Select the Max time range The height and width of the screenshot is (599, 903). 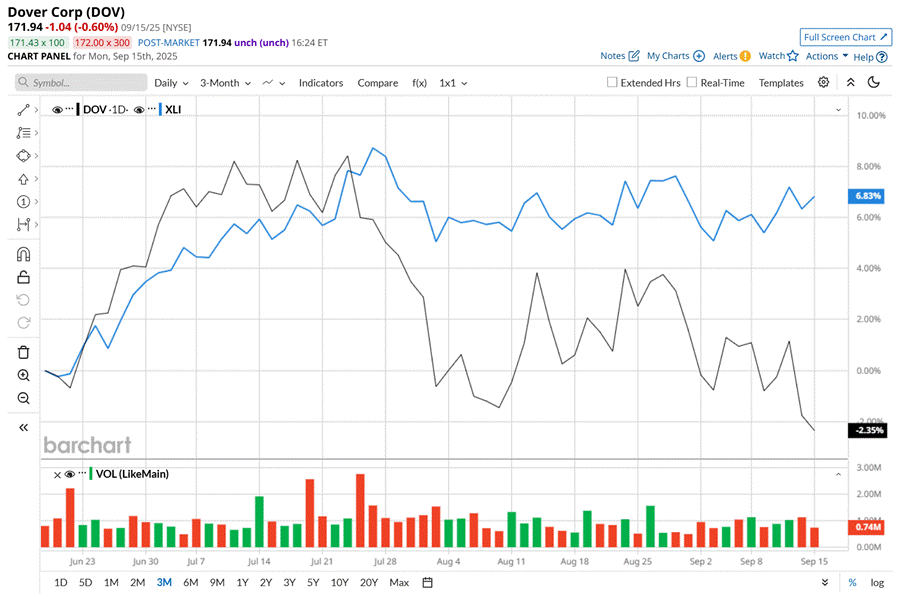(x=399, y=582)
